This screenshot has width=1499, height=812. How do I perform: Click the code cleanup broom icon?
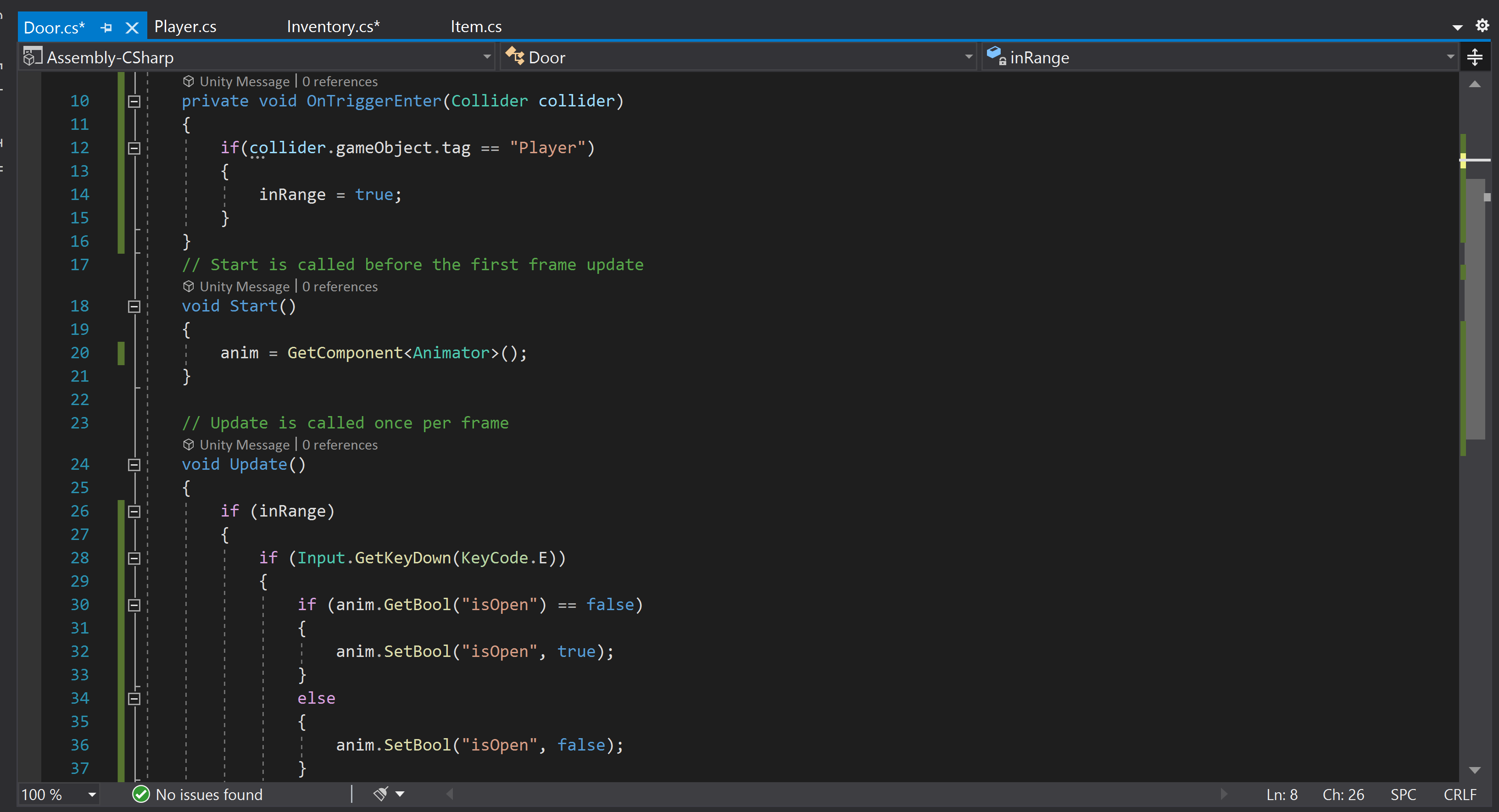[x=381, y=794]
